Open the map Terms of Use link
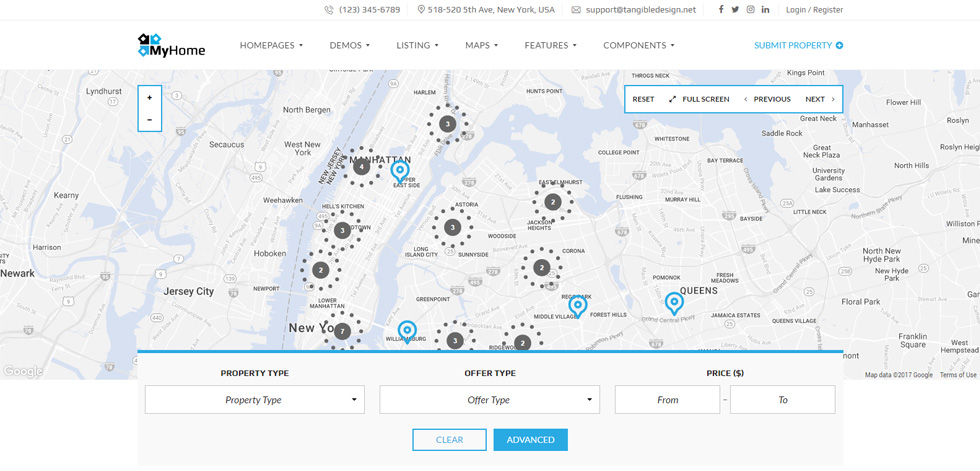980x471 pixels. coord(958,375)
